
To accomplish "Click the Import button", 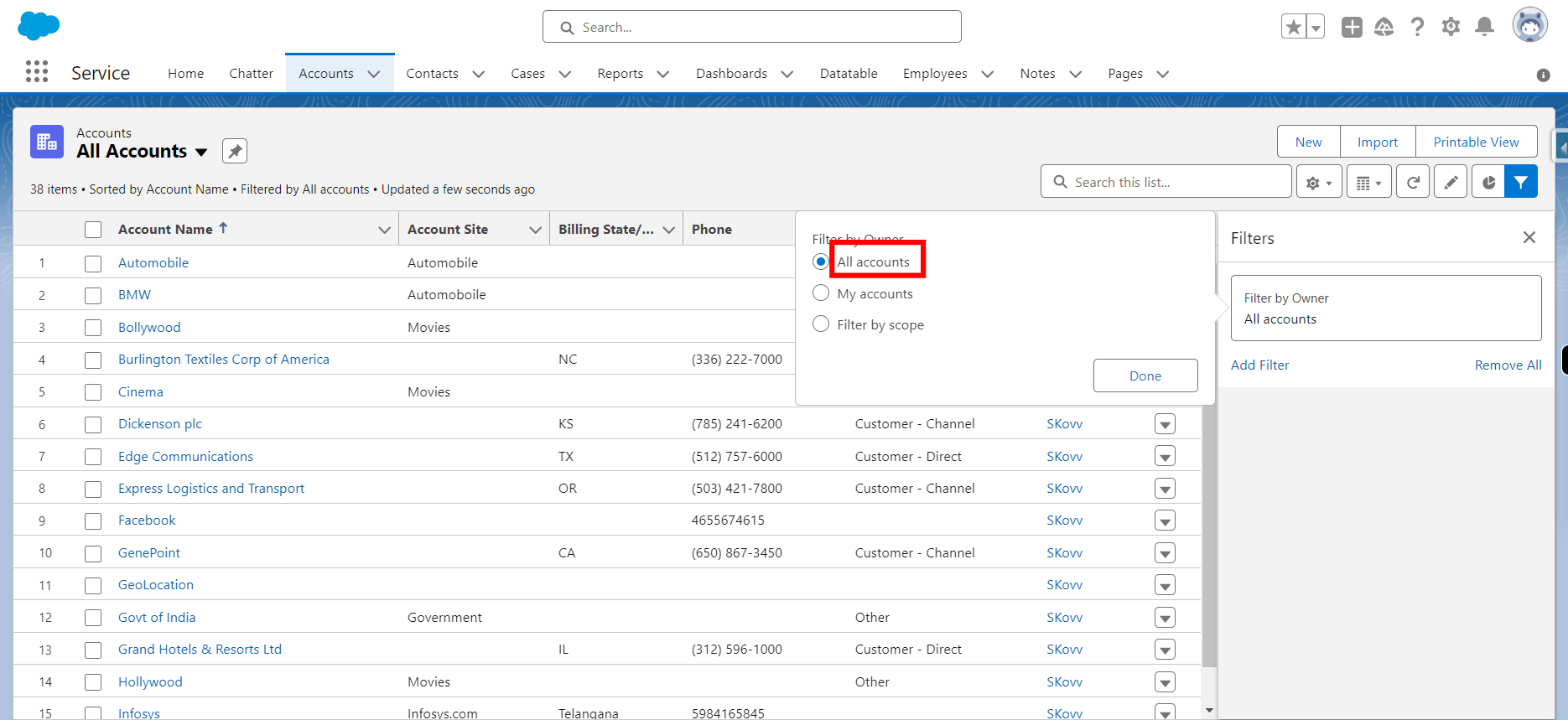I will click(x=1378, y=142).
